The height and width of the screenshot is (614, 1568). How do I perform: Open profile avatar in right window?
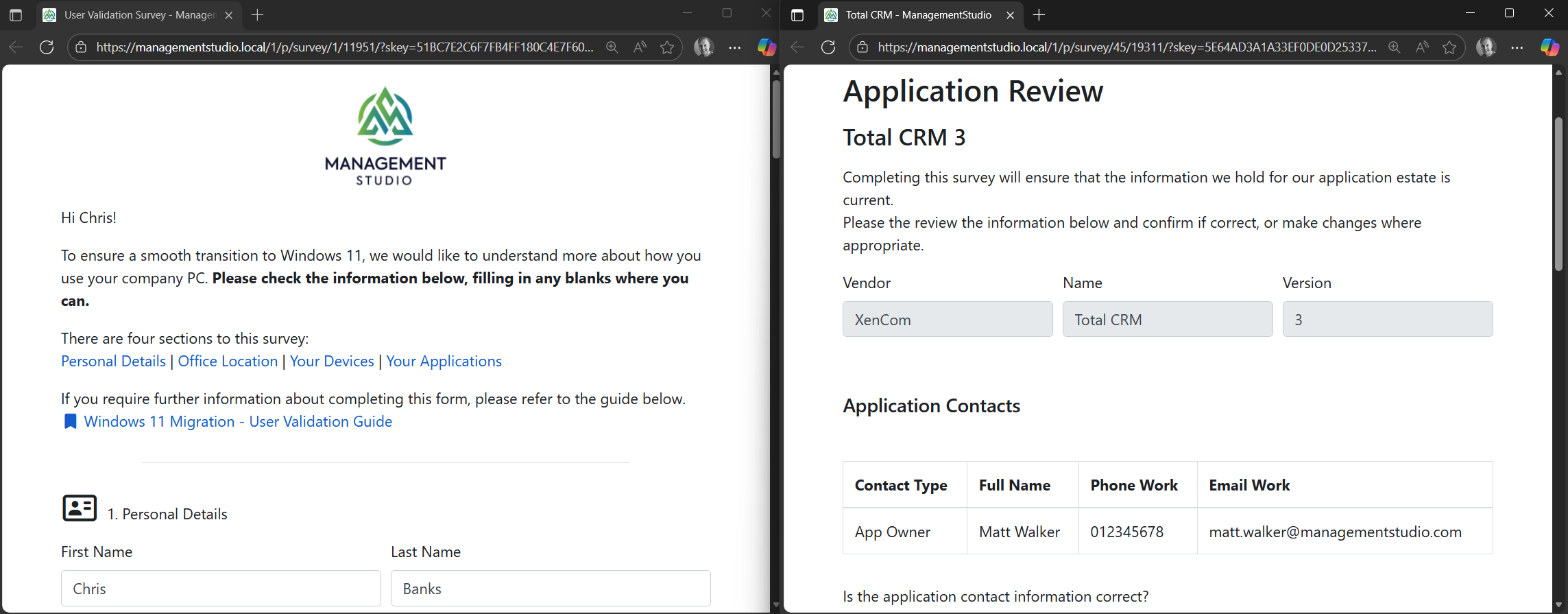[x=1486, y=47]
